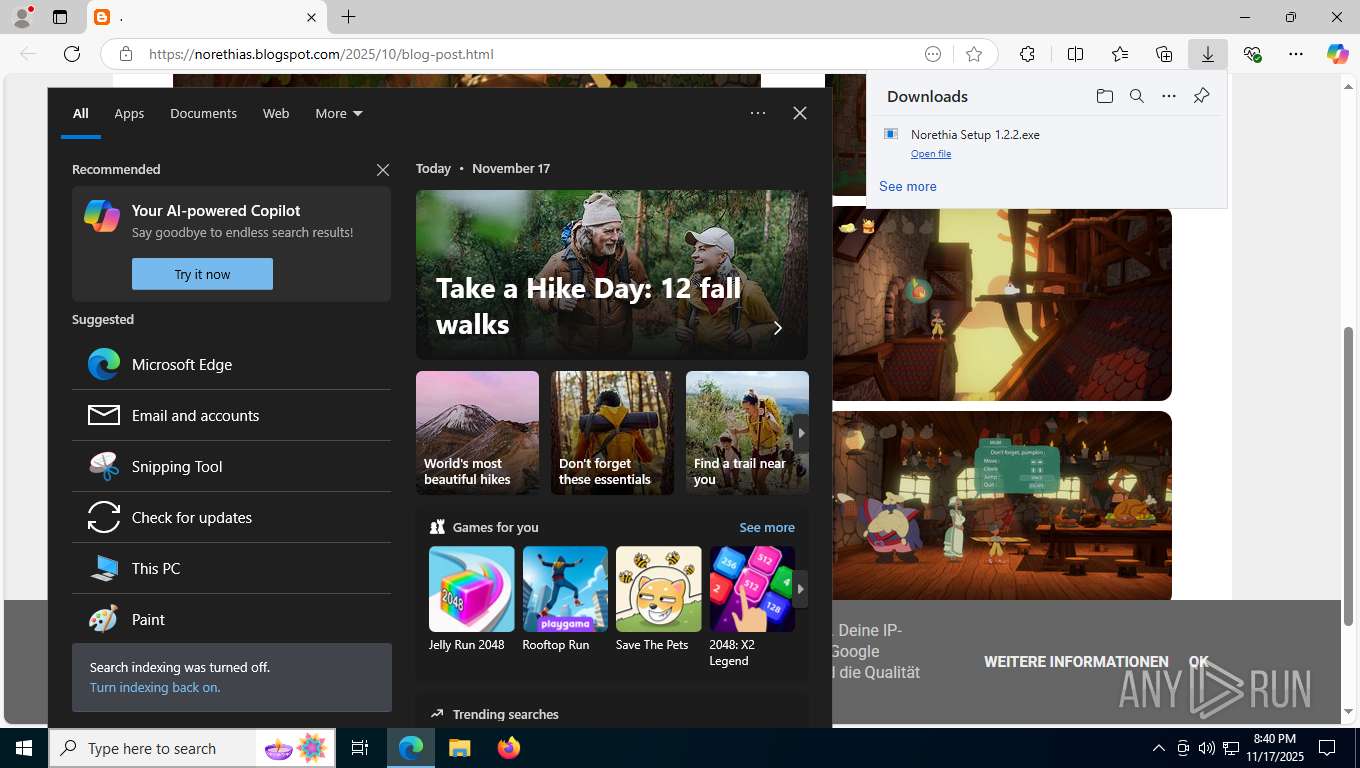Screen dimensions: 1360x768
Task: Open the Favorites list icon
Action: pyautogui.click(x=1119, y=54)
